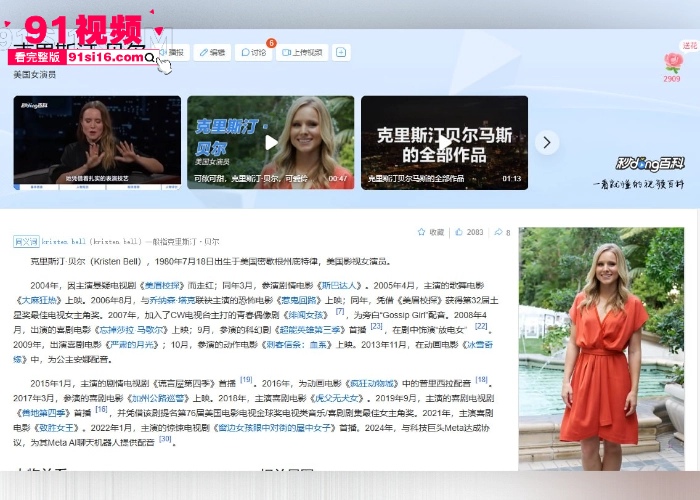
Task: Open the 窗边女孩眼中对街的屋中女子 link
Action: click(x=275, y=428)
